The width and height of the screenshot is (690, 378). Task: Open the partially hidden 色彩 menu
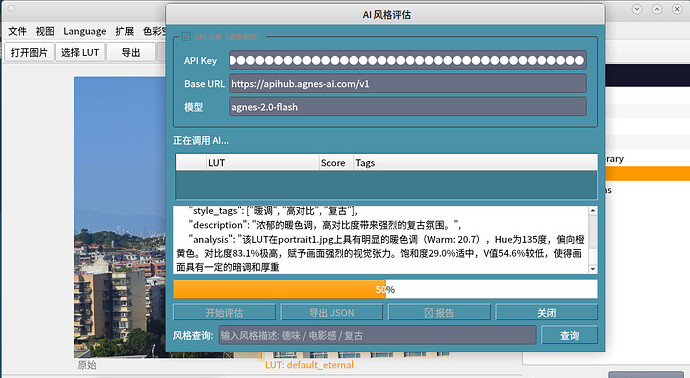pos(154,31)
